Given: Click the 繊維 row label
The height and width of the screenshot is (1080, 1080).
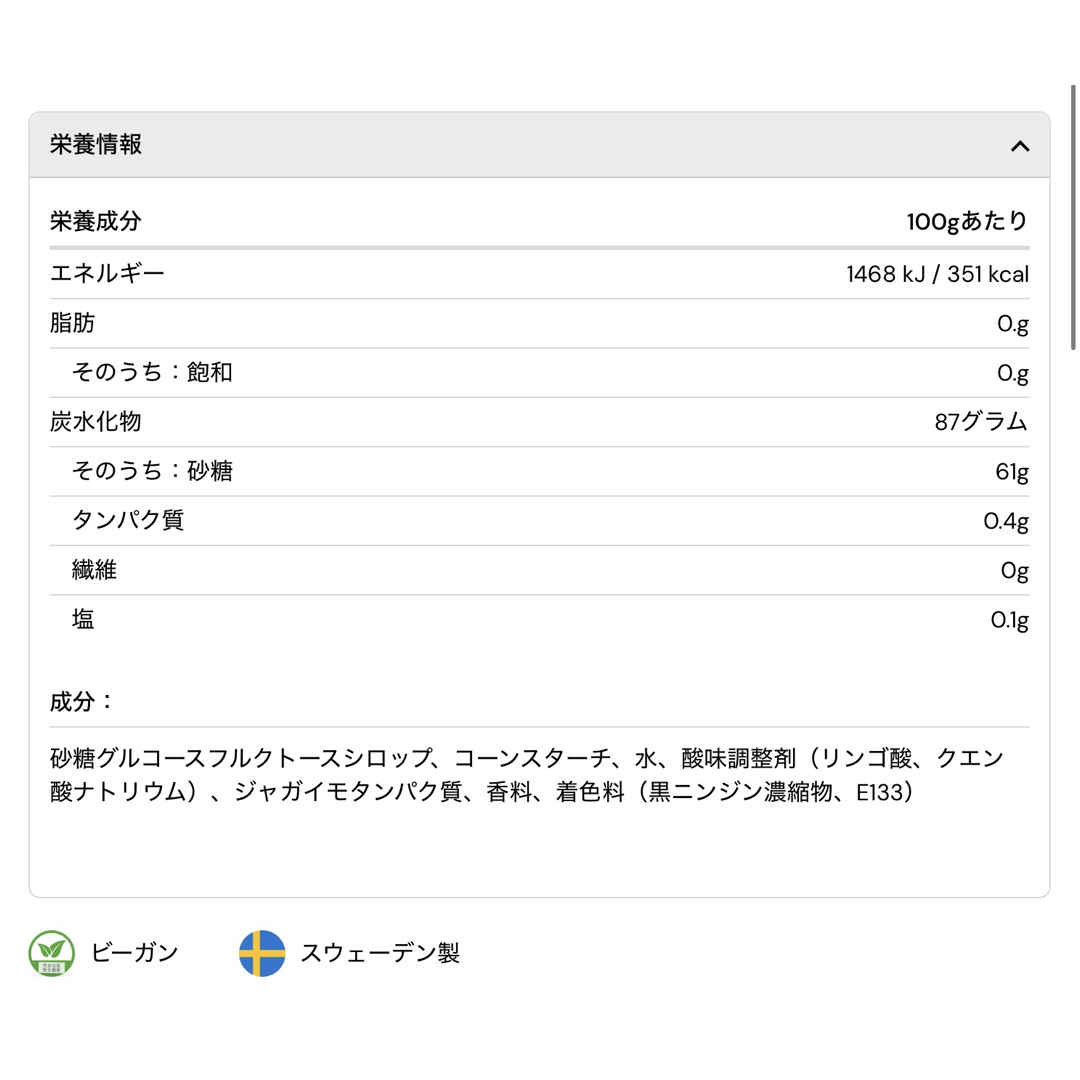Looking at the screenshot, I should [94, 570].
